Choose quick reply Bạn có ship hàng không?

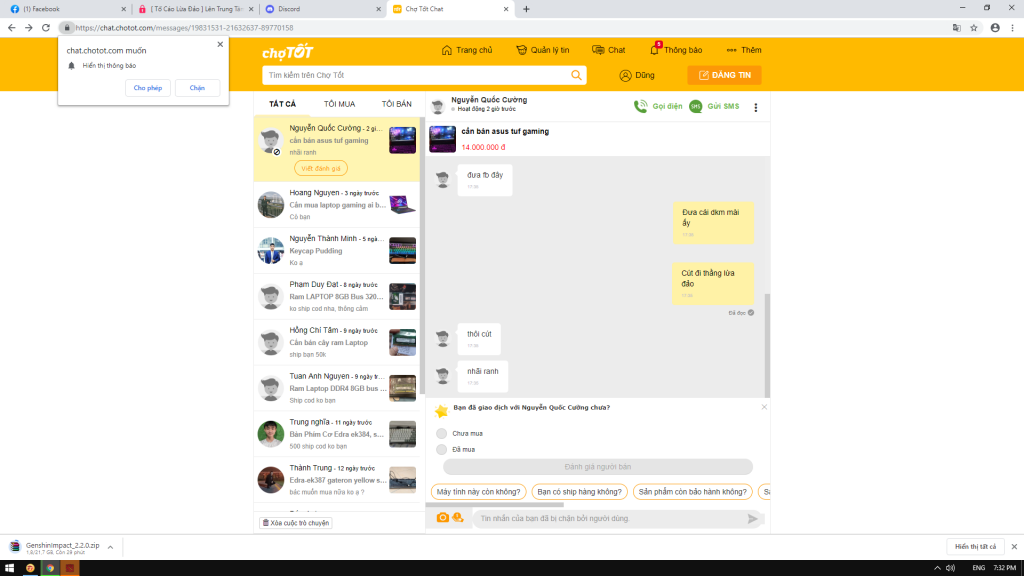(x=579, y=492)
